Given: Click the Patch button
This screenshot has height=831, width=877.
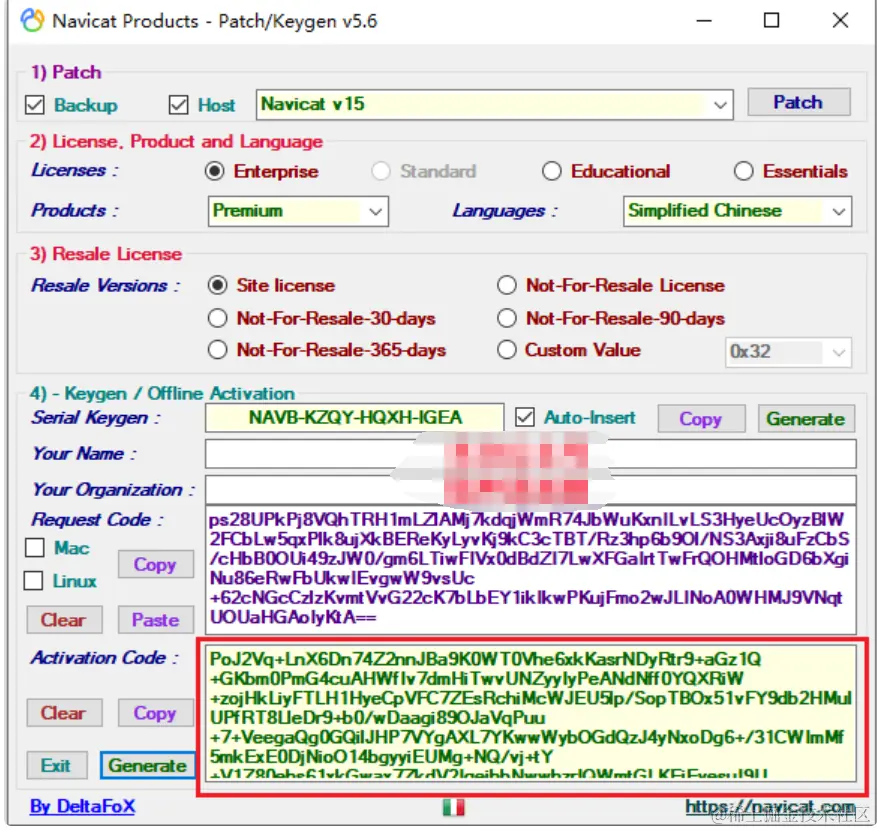Looking at the screenshot, I should point(799,102).
